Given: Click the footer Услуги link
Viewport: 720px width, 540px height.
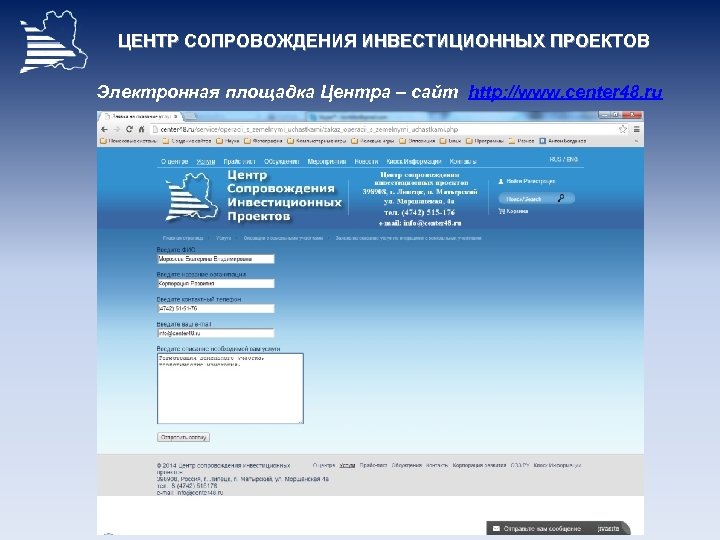Looking at the screenshot, I should click(347, 465).
